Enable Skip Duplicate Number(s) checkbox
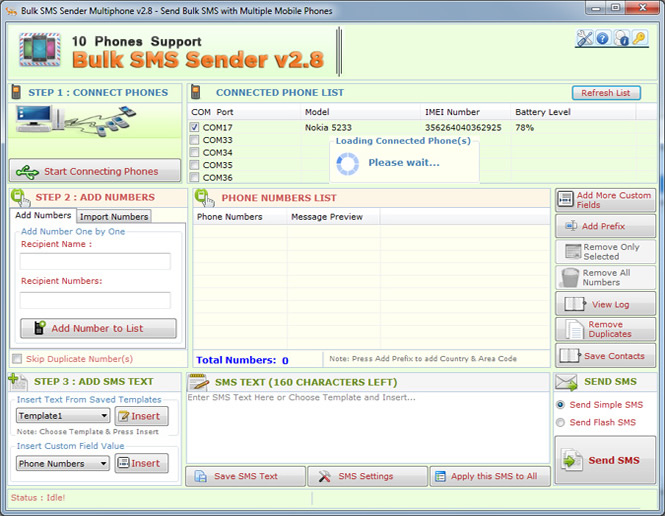 tap(17, 359)
